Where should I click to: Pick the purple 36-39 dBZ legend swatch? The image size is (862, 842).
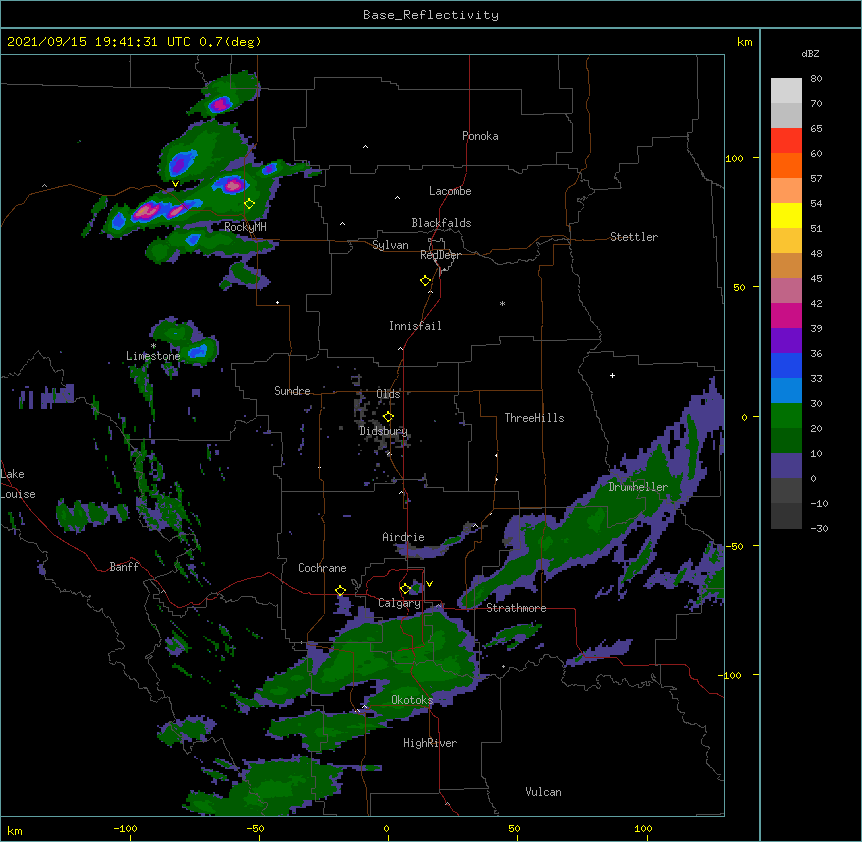point(786,341)
